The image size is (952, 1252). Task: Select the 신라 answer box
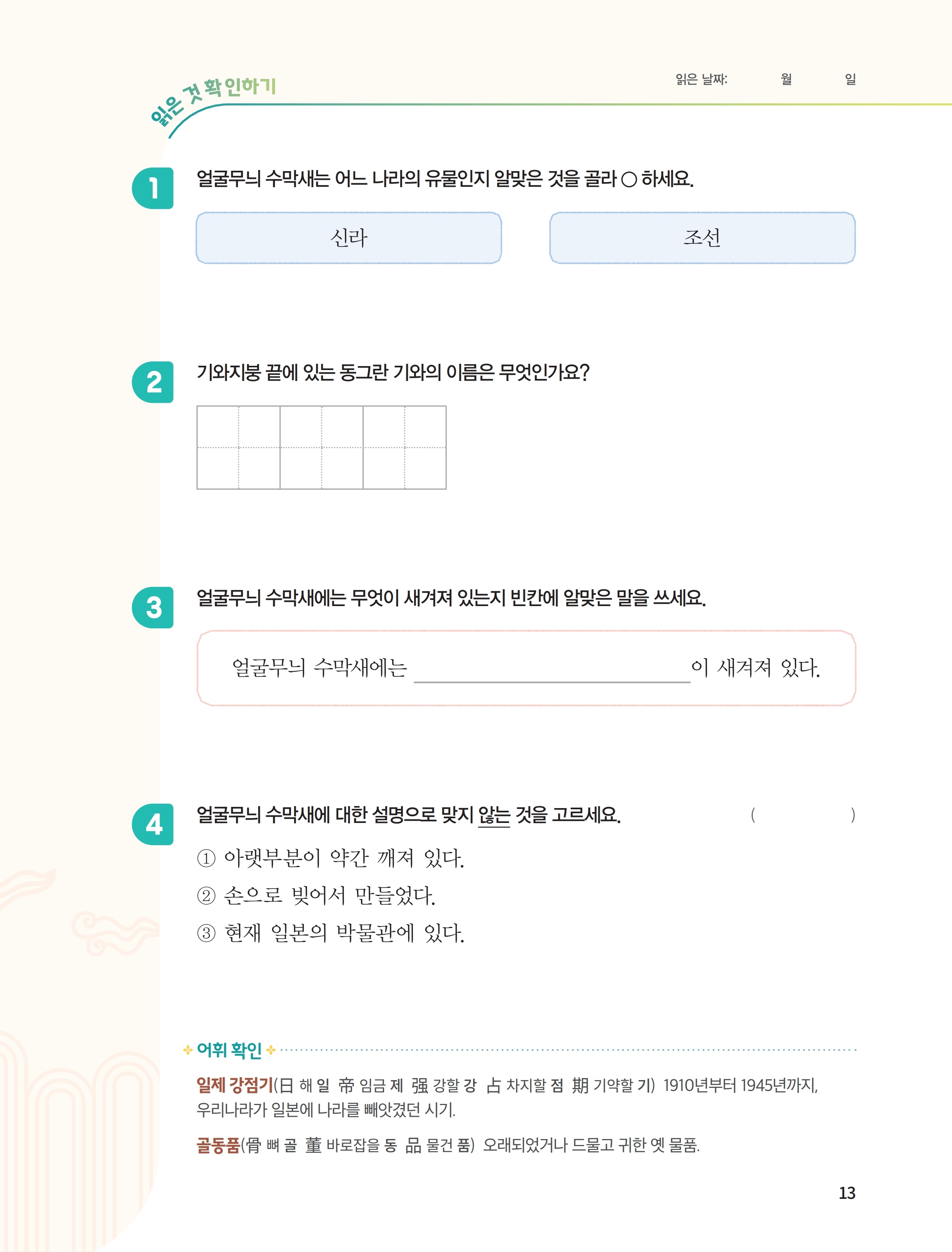point(348,238)
